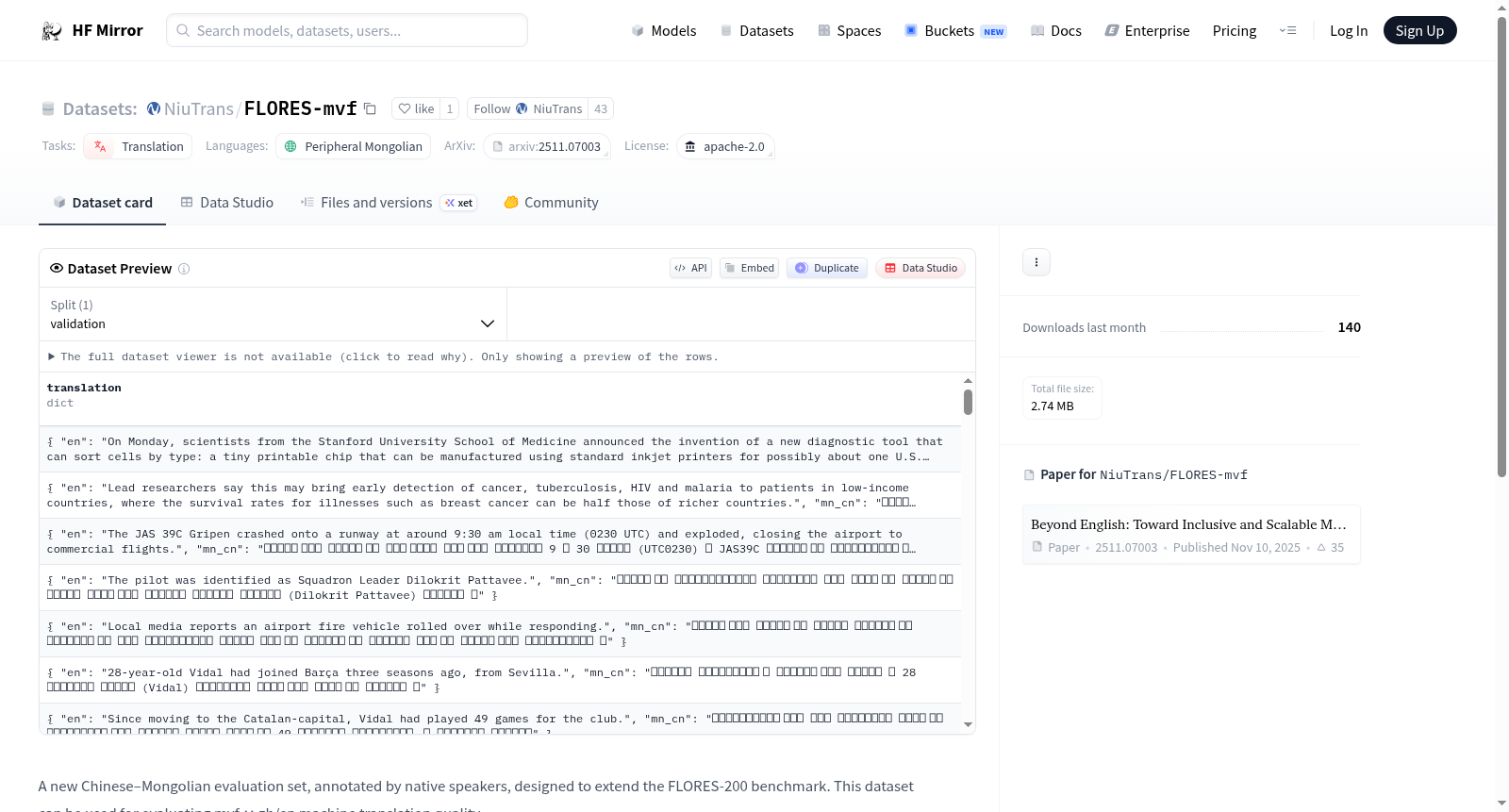Open Spaces in the top navigation

(850, 31)
